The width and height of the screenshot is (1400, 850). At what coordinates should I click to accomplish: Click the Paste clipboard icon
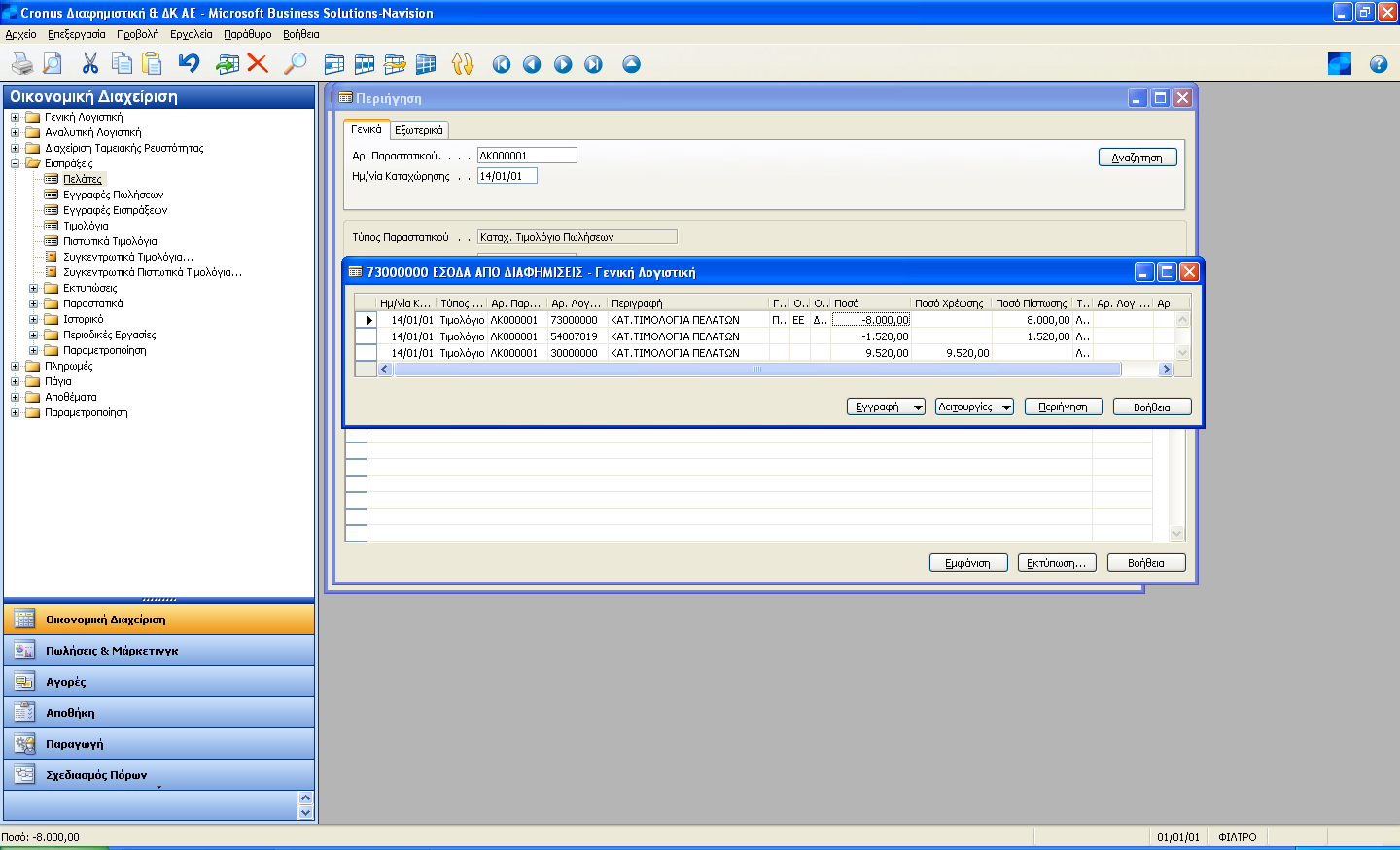click(152, 64)
